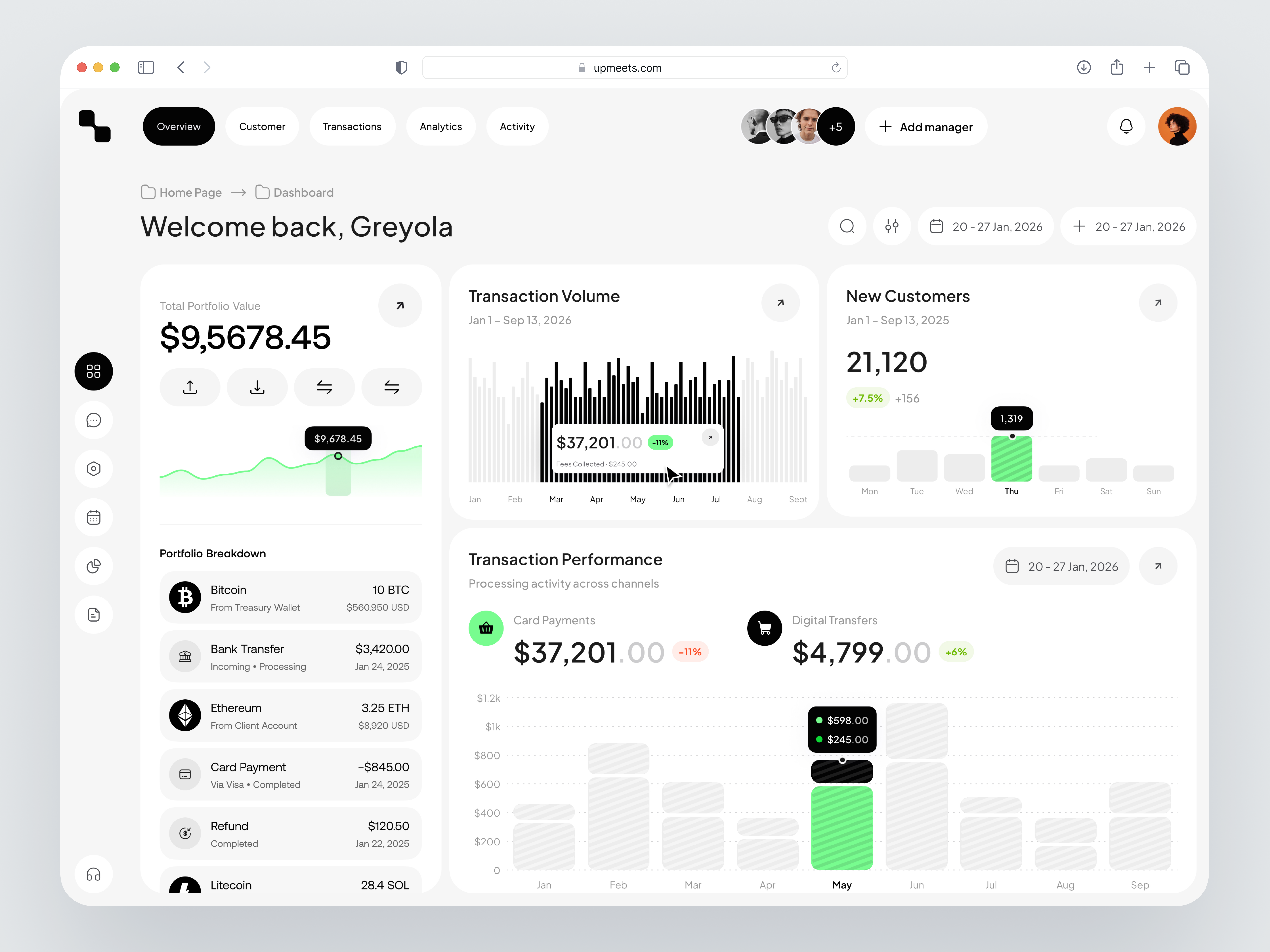Screen dimensions: 1270x952
Task: Open Dashboard breadcrumb
Action: 294,192
